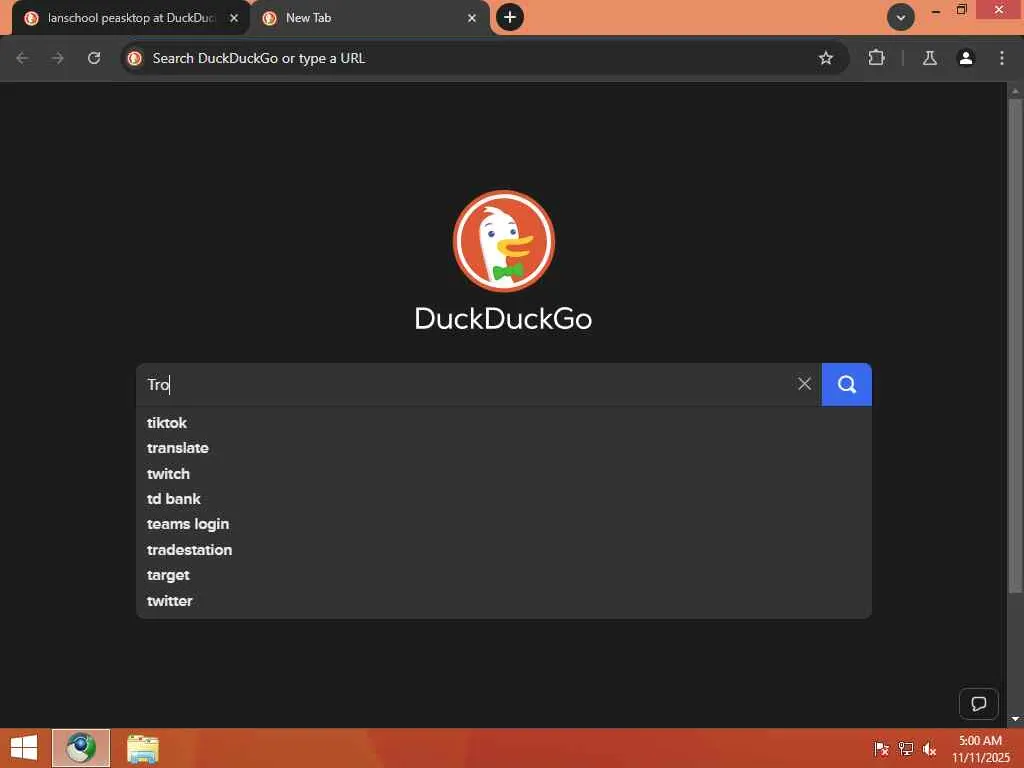Open the taskbar clock showing 5:00 AM

980,748
